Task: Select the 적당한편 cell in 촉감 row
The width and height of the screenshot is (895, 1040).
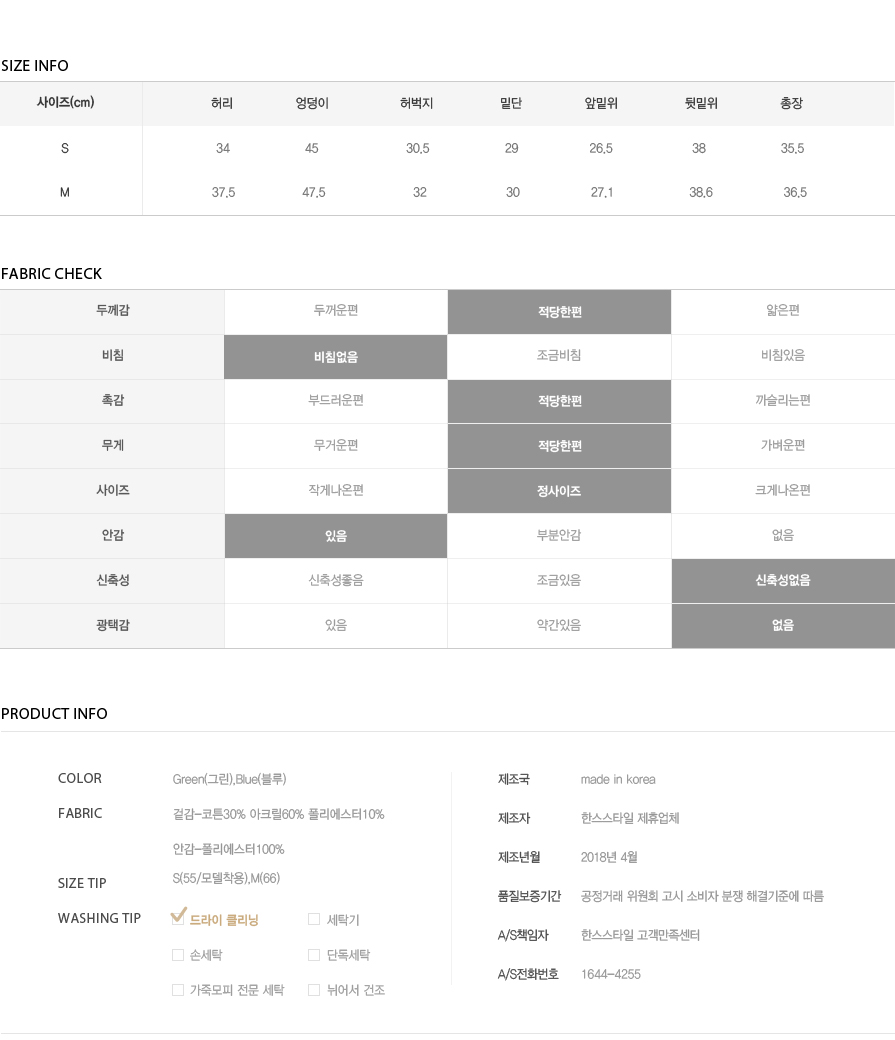Action: [559, 401]
